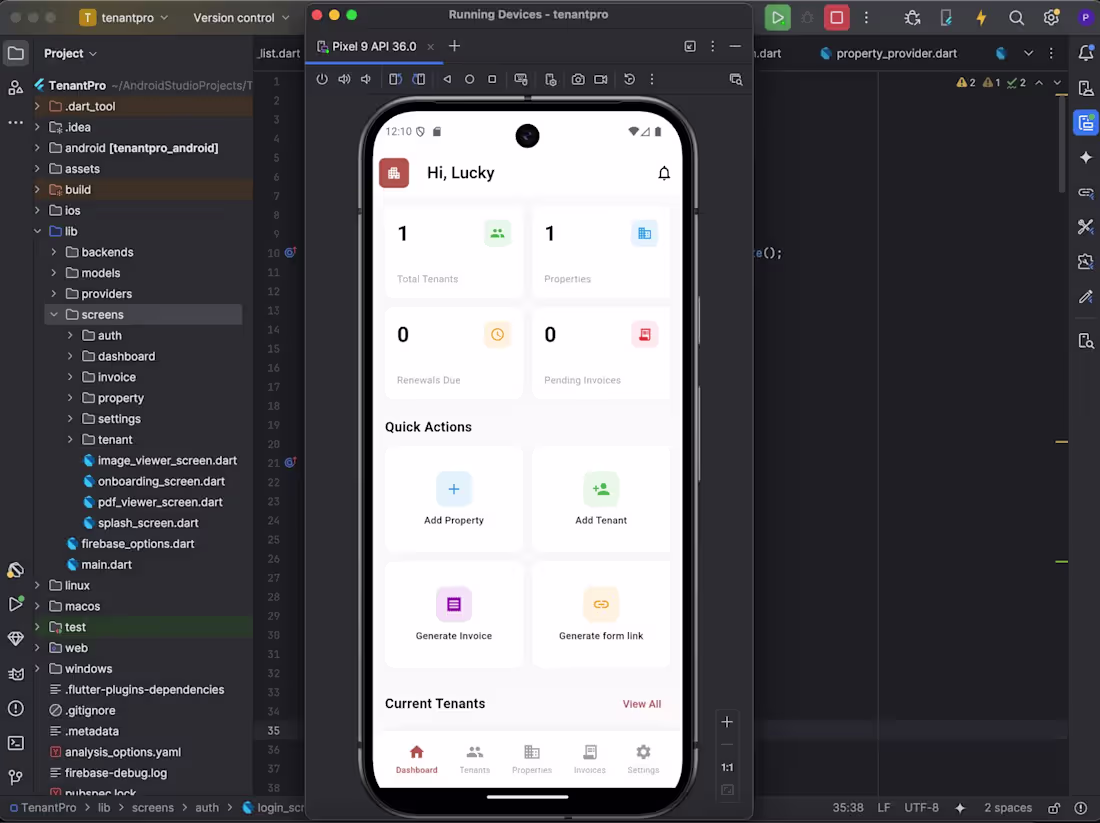Expand the models folder

(53, 273)
